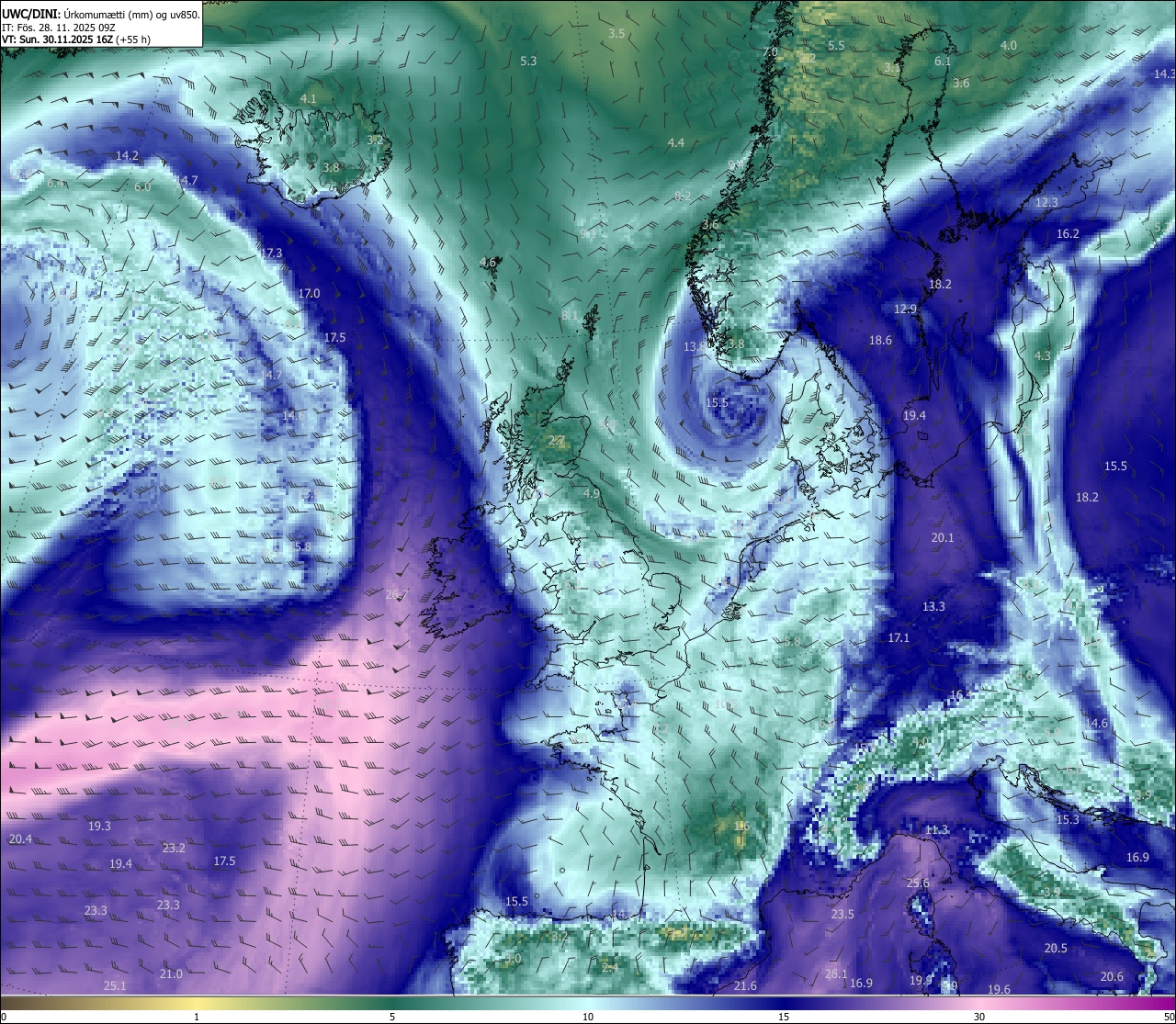This screenshot has width=1176, height=1024.
Task: Select the 4.1 value near Iceland
Action: tap(309, 98)
